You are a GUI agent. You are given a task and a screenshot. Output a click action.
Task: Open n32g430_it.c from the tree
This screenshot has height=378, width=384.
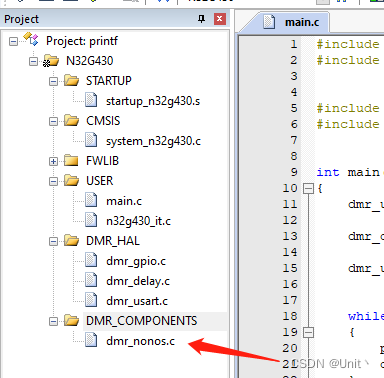(x=138, y=221)
